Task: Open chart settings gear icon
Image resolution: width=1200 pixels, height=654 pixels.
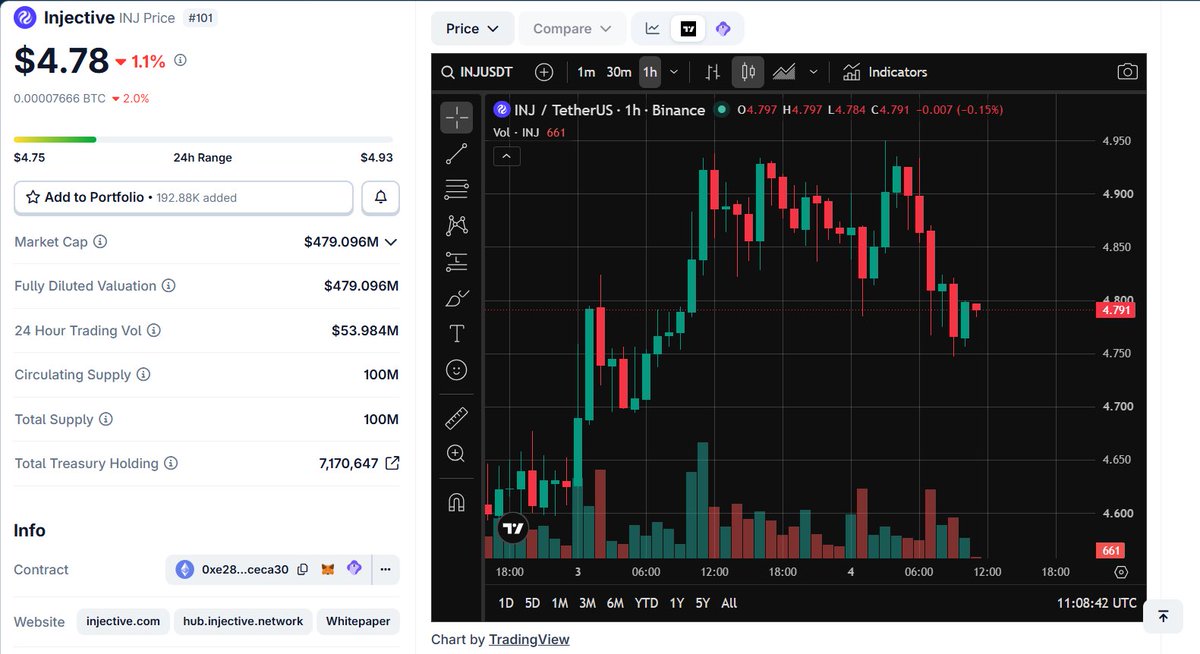Action: pyautogui.click(x=1121, y=572)
